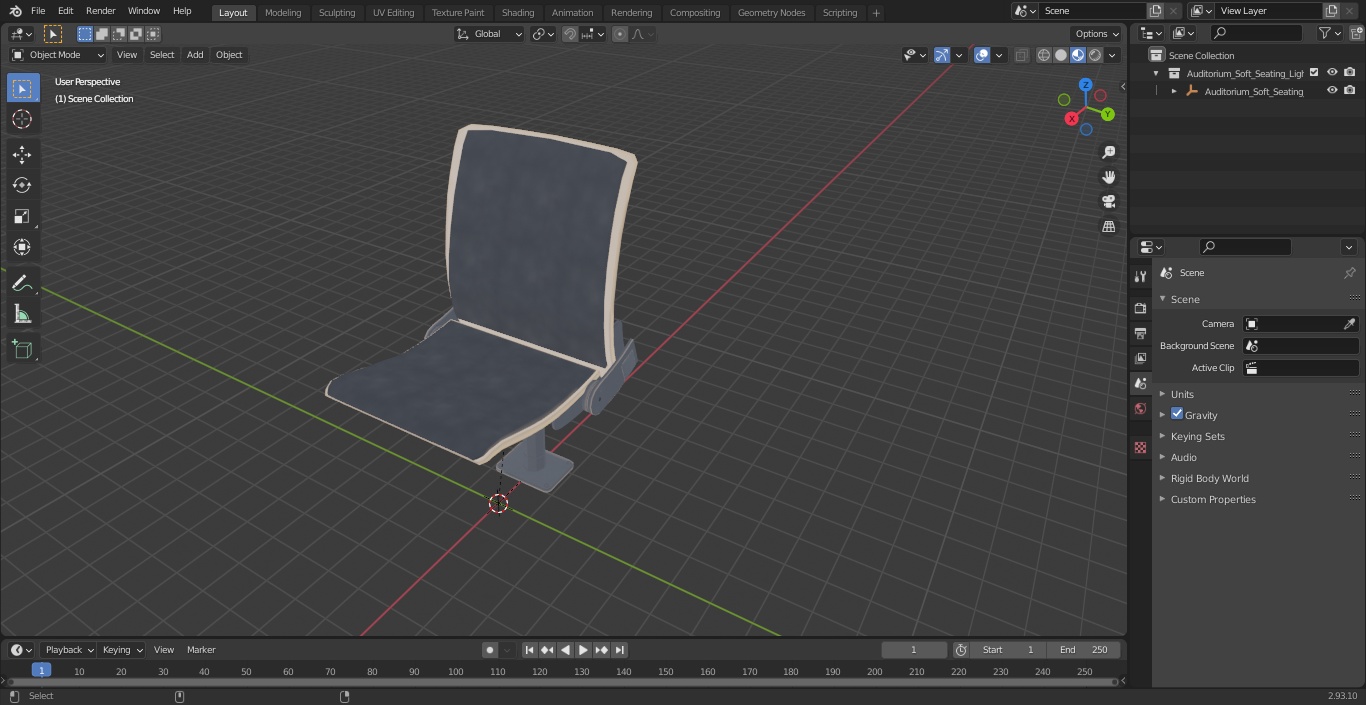
Task: Switch to the Sculpting workspace tab
Action: coord(337,13)
